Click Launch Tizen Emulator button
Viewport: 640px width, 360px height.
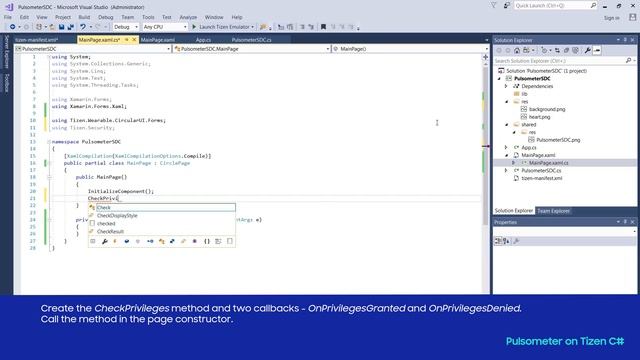coord(223,27)
